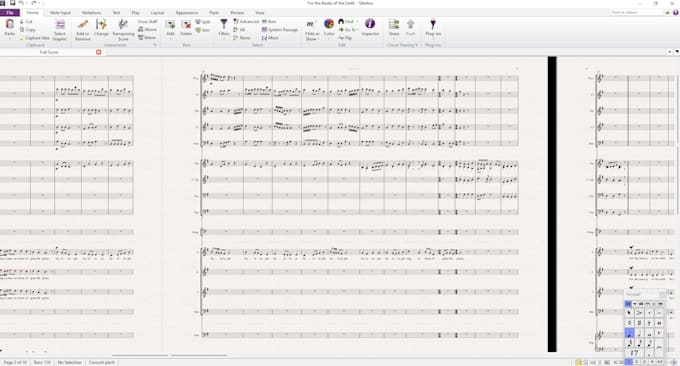Open the Filters funnel dropdown
680x366 pixels.
[224, 29]
